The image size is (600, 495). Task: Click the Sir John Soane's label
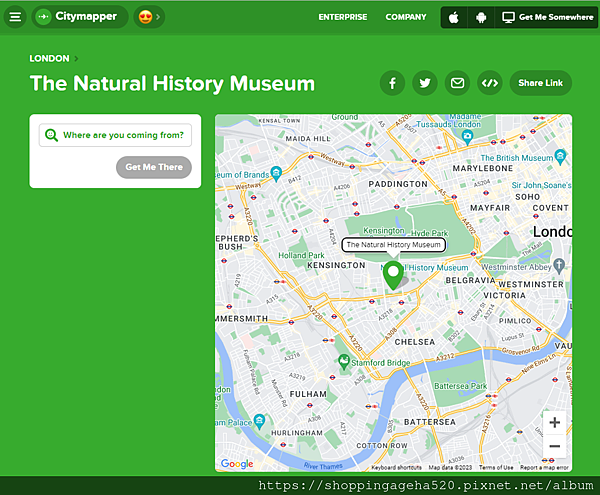[541, 185]
